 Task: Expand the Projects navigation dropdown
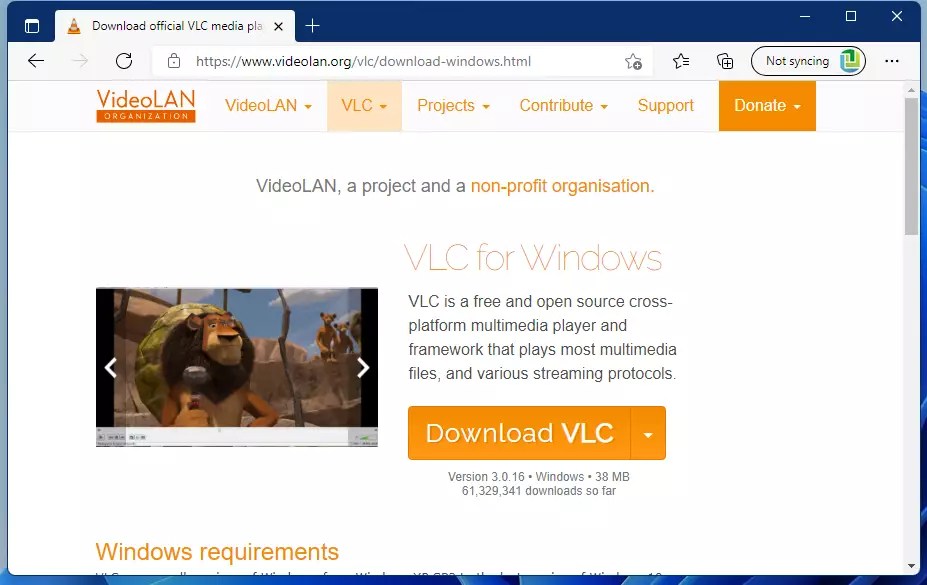pos(453,106)
